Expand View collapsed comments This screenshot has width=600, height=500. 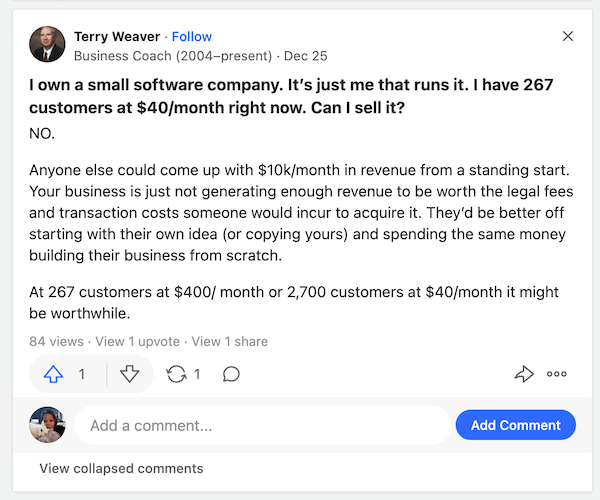tap(121, 468)
